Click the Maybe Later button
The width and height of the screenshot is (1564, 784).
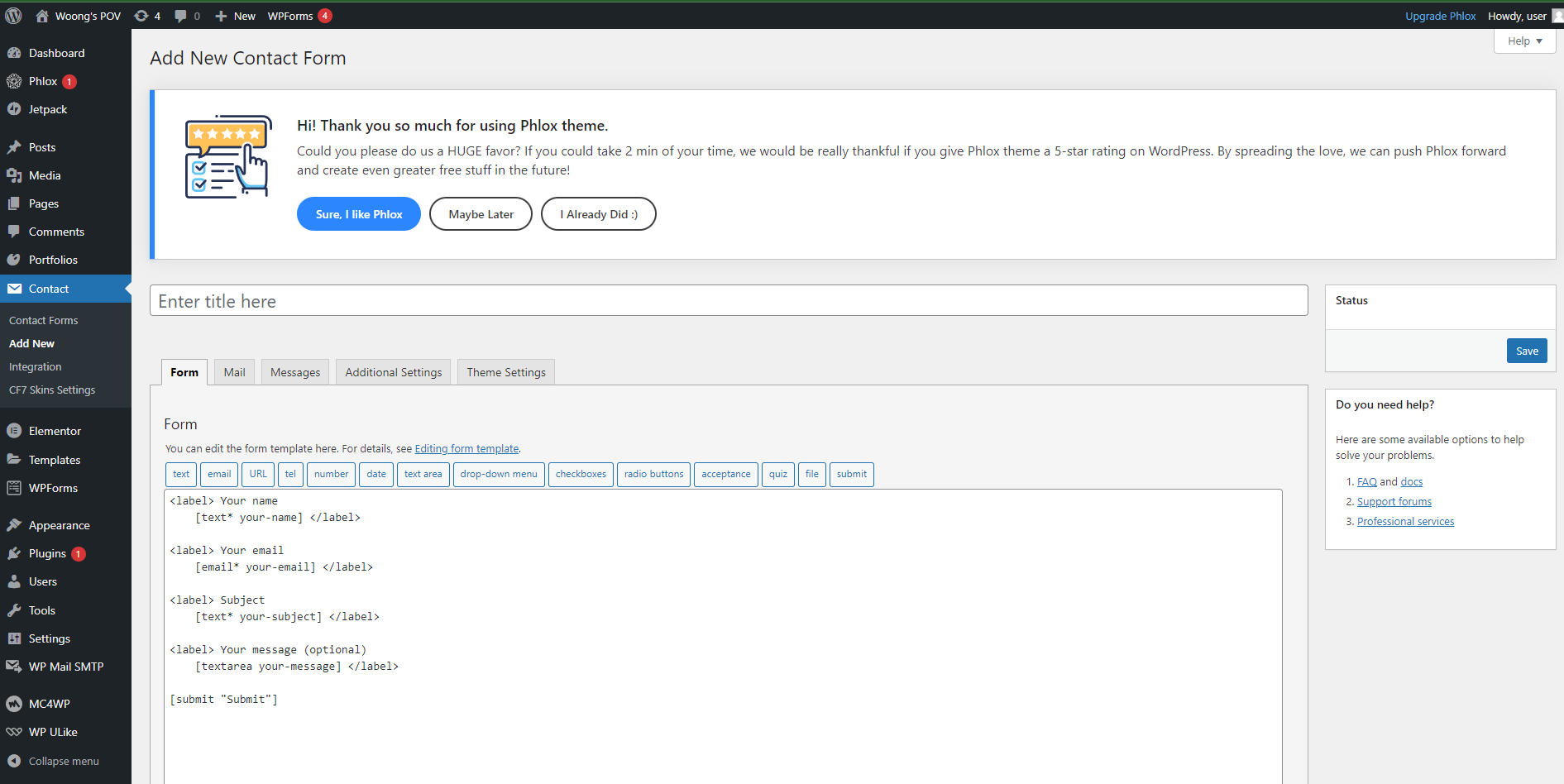tap(481, 214)
